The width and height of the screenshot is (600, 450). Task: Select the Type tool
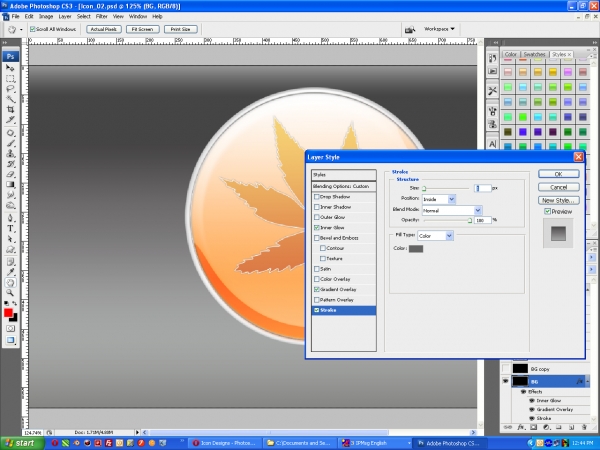pyautogui.click(x=10, y=229)
